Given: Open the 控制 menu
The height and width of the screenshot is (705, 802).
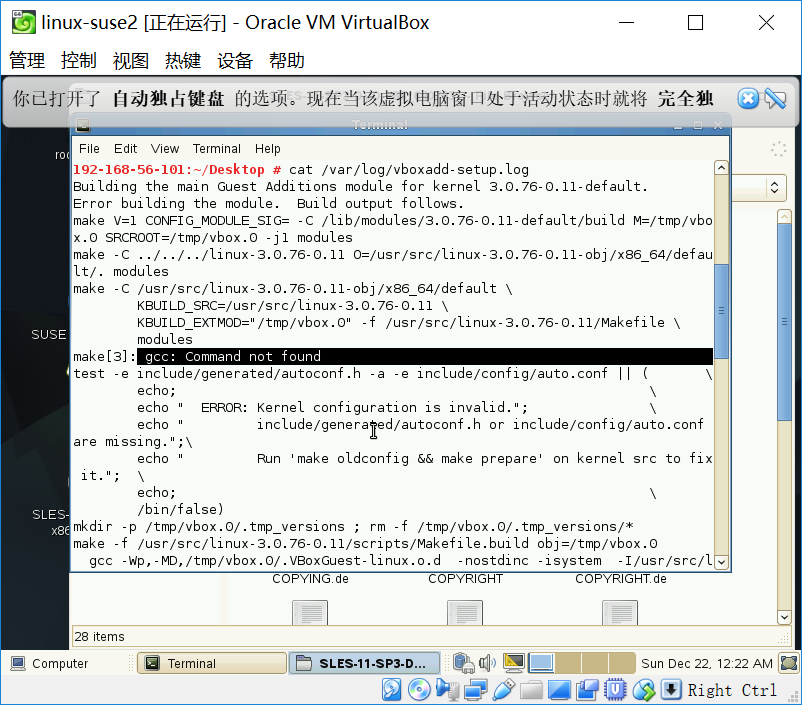Looking at the screenshot, I should pos(79,60).
